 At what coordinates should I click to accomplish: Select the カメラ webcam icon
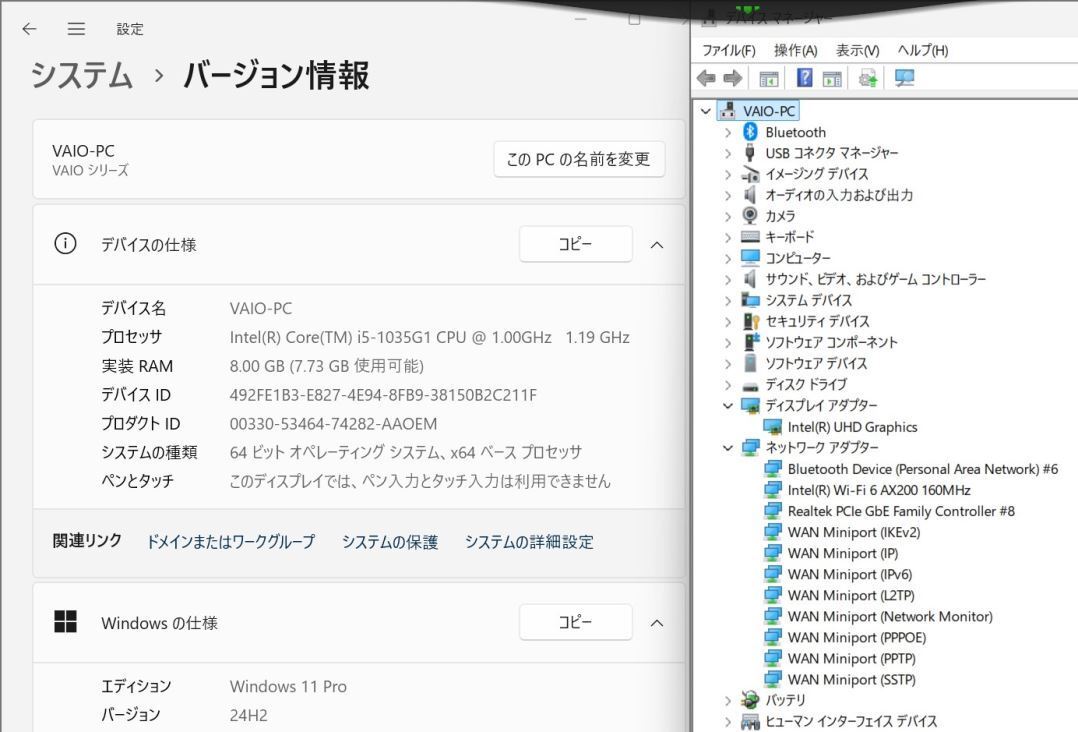[750, 216]
